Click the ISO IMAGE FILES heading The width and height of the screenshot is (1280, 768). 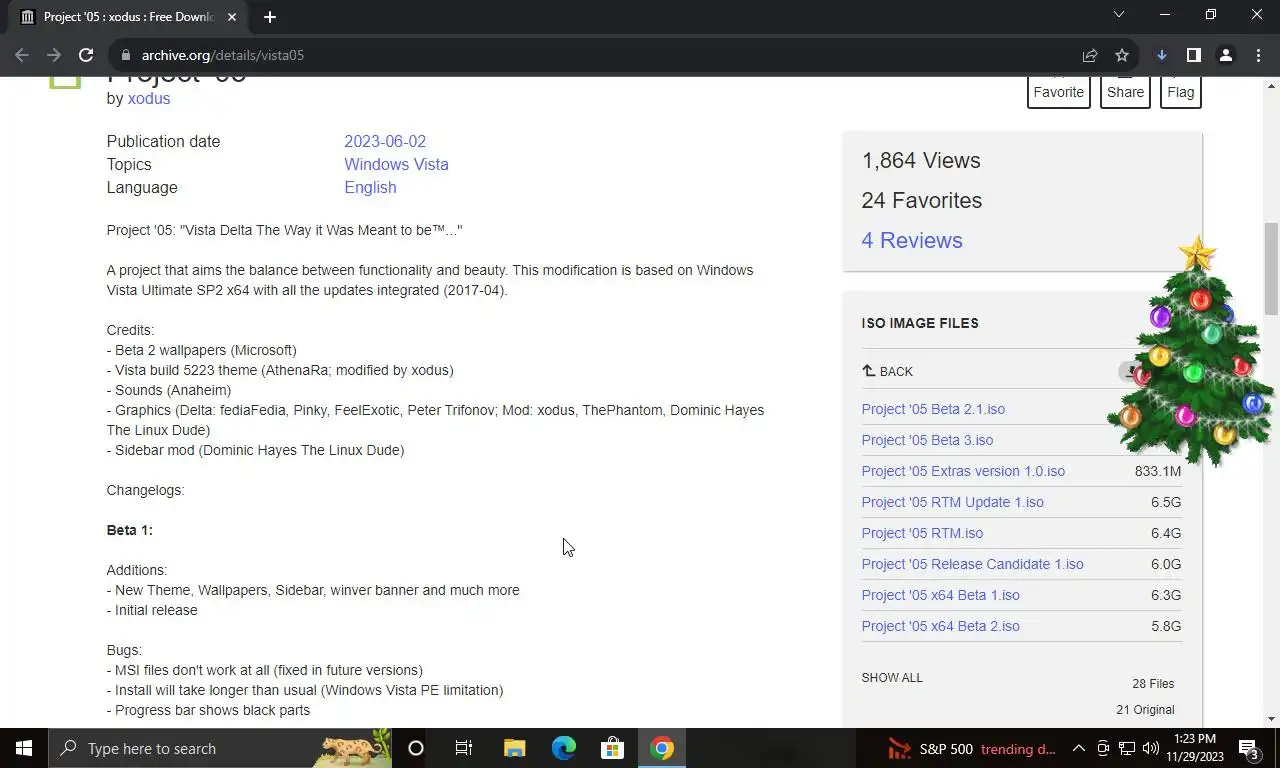(x=920, y=323)
